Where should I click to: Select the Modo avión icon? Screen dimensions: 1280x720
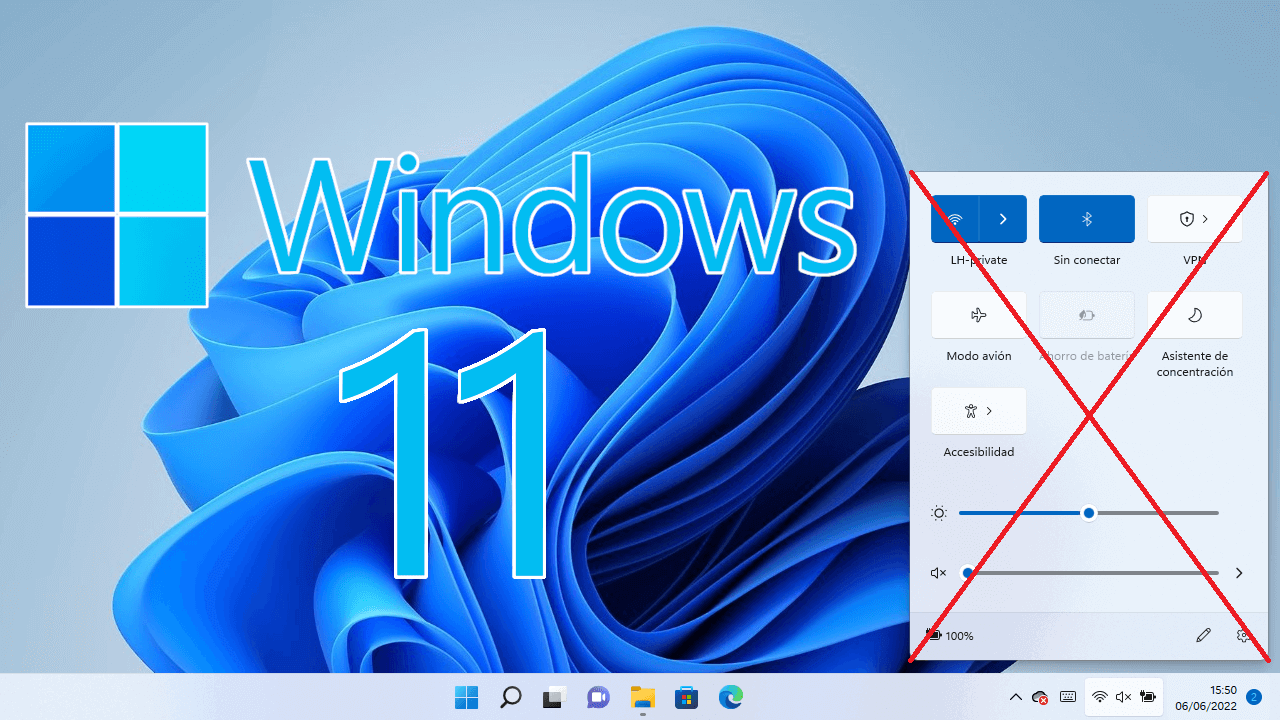click(x=978, y=314)
